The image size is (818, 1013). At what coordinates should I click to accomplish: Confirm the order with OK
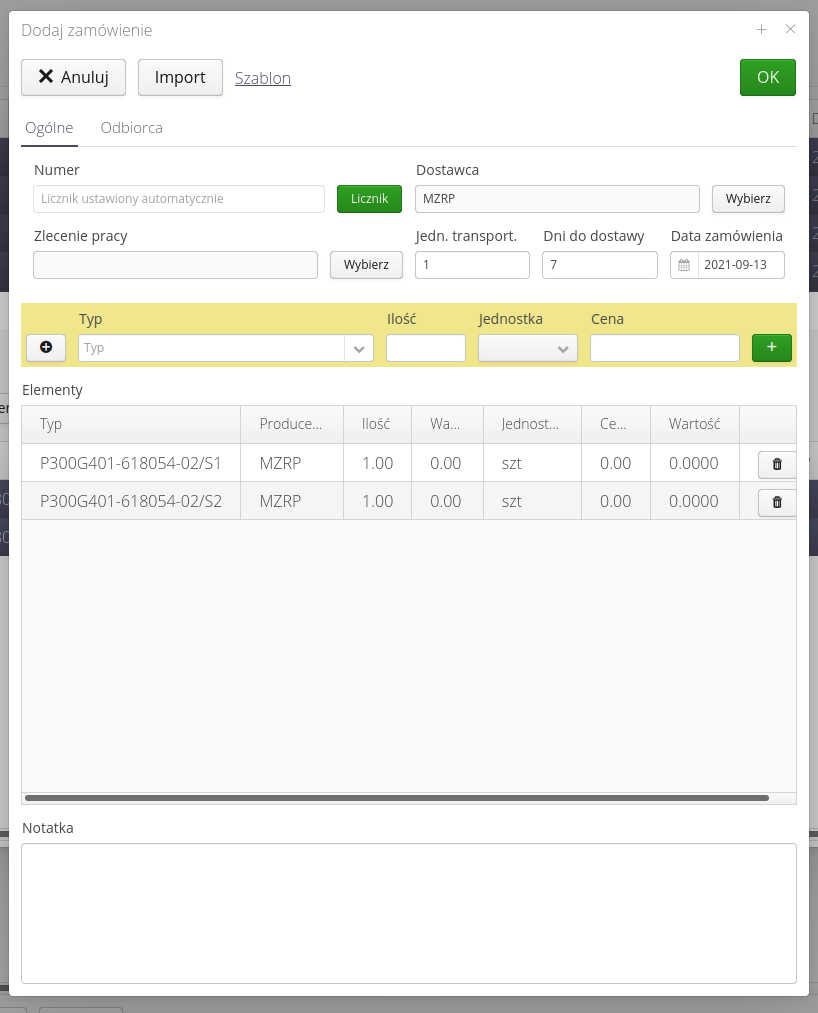tap(767, 77)
